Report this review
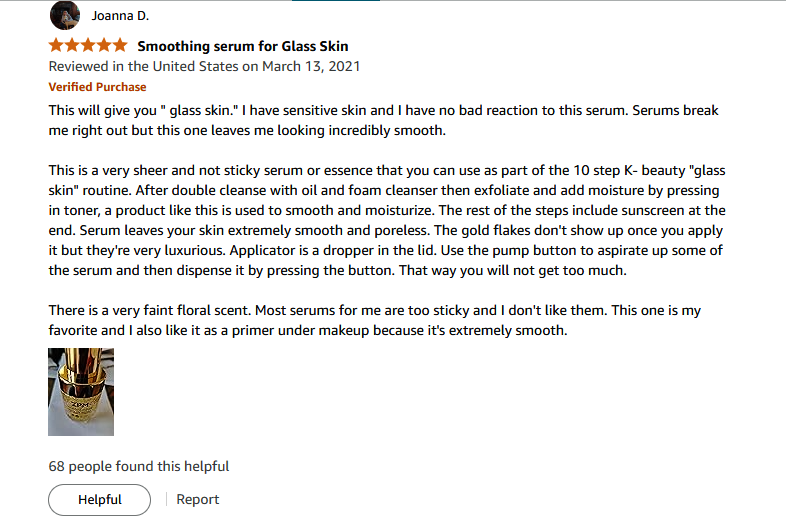Screen dimensions: 786x516 (x=198, y=499)
